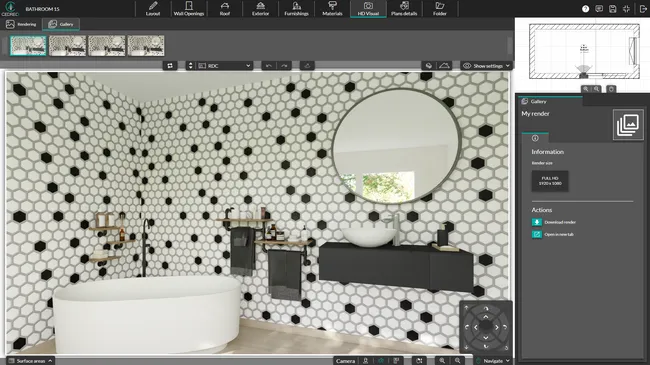The image size is (650, 365).
Task: Lower camera with down arrow on navigation pad corner
Action: point(466,348)
